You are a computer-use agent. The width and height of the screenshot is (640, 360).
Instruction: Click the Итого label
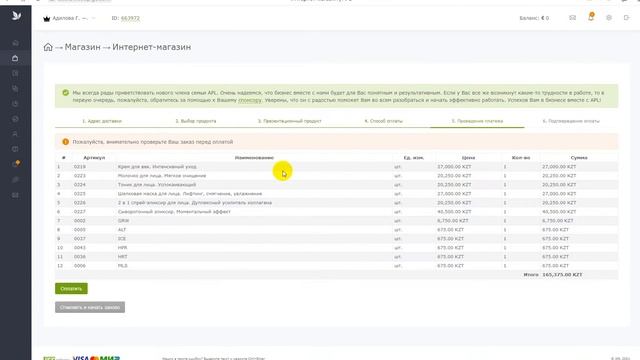click(x=531, y=275)
